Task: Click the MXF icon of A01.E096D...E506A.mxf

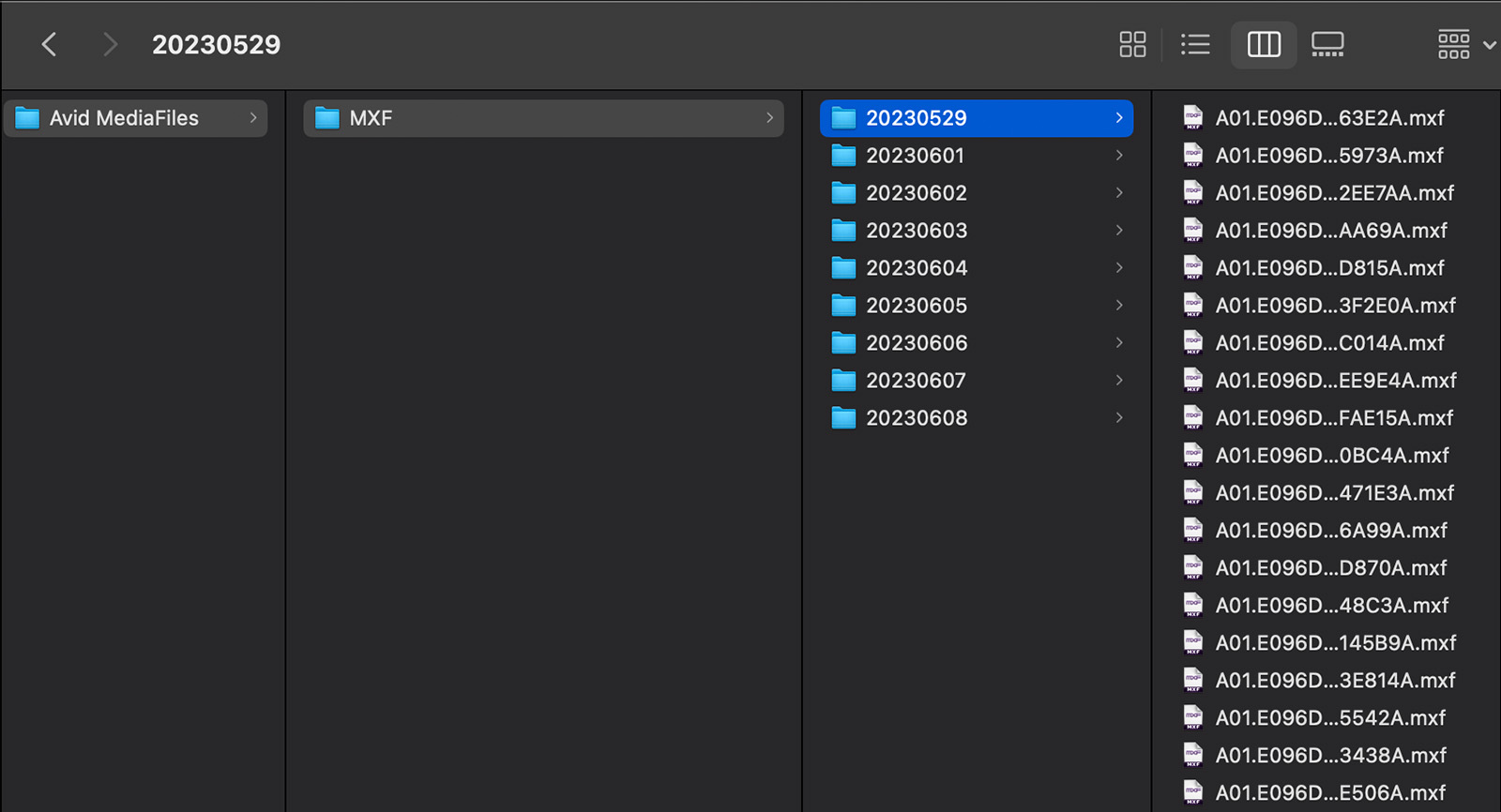Action: [1193, 793]
